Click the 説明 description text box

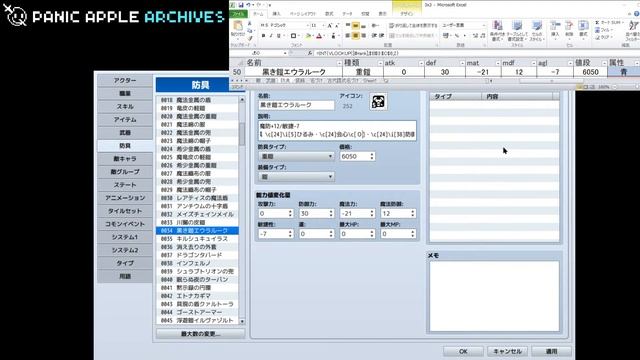[337, 131]
